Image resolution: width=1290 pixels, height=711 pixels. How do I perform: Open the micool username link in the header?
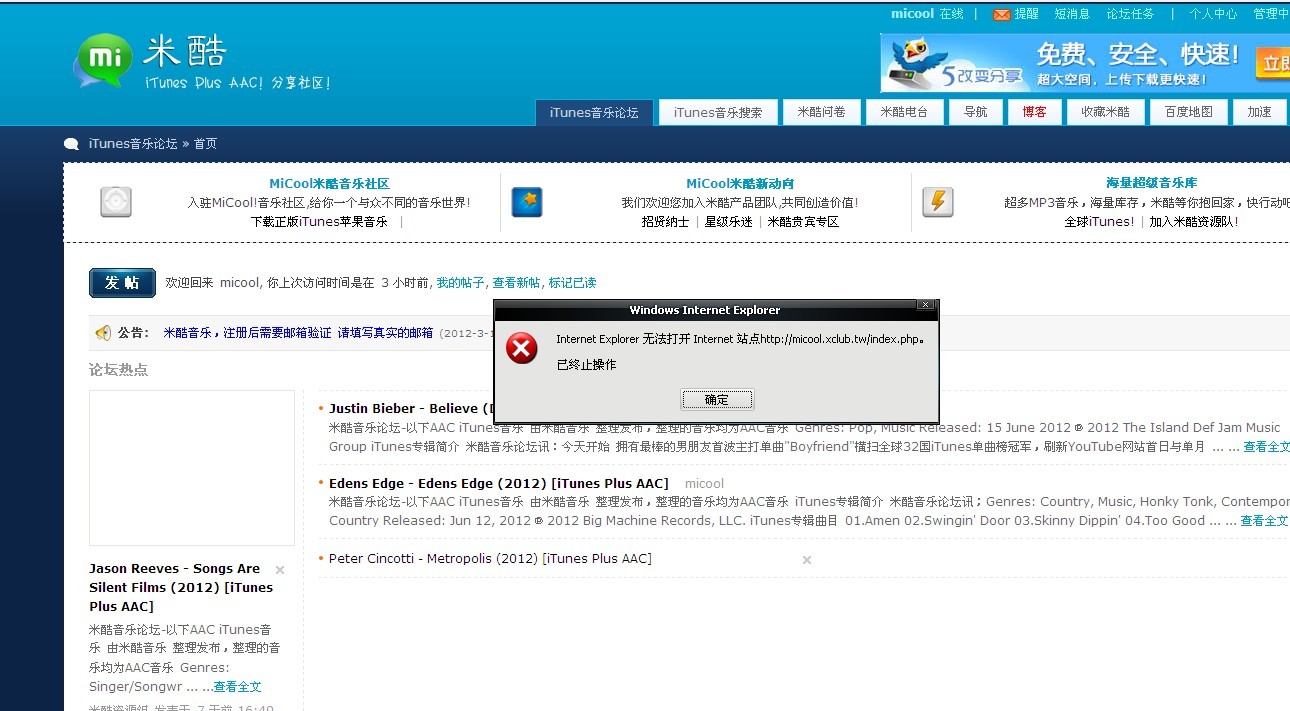tap(912, 14)
